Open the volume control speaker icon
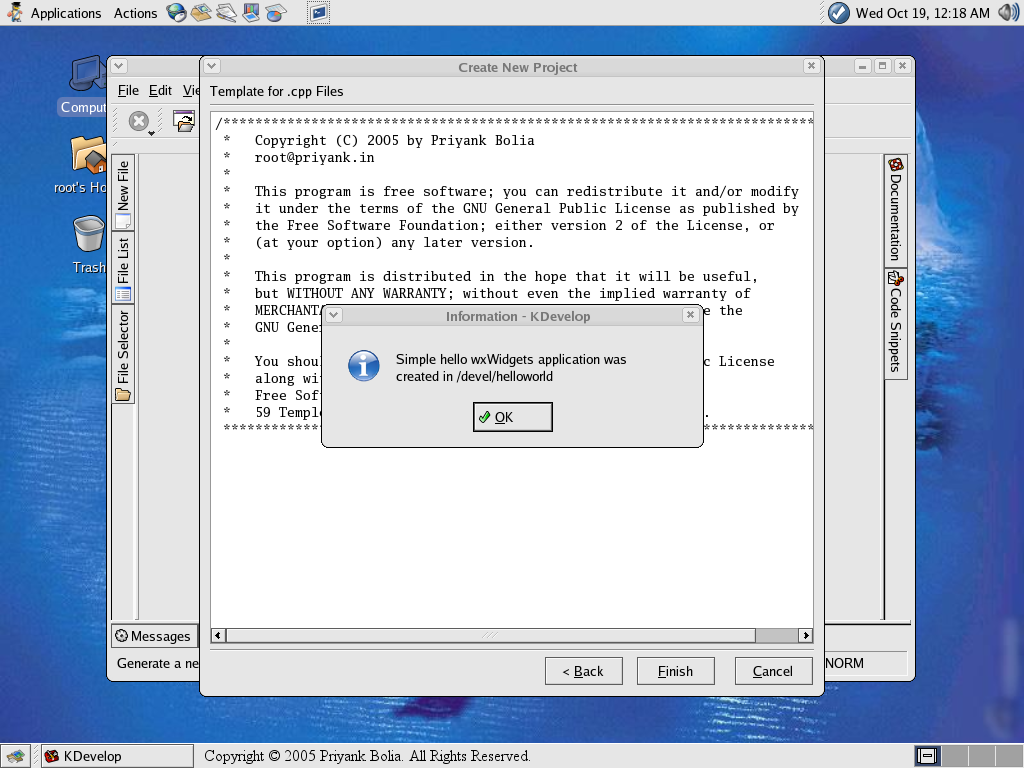The image size is (1024, 768). point(1008,12)
